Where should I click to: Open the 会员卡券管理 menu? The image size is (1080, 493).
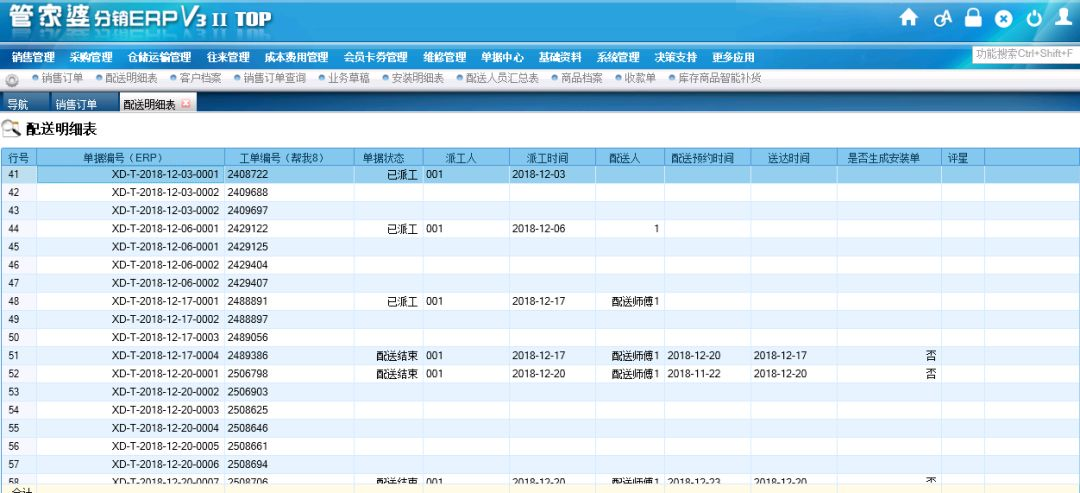(375, 58)
